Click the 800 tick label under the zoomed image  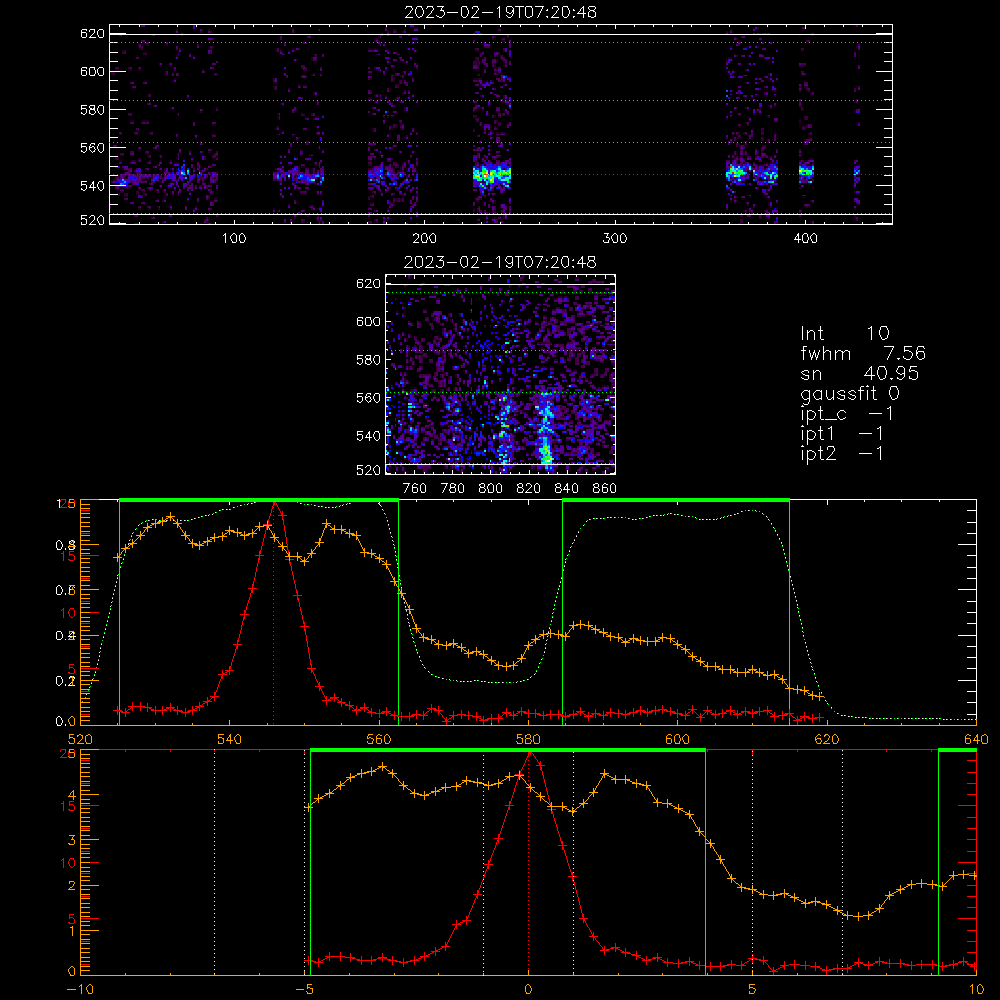click(x=490, y=489)
